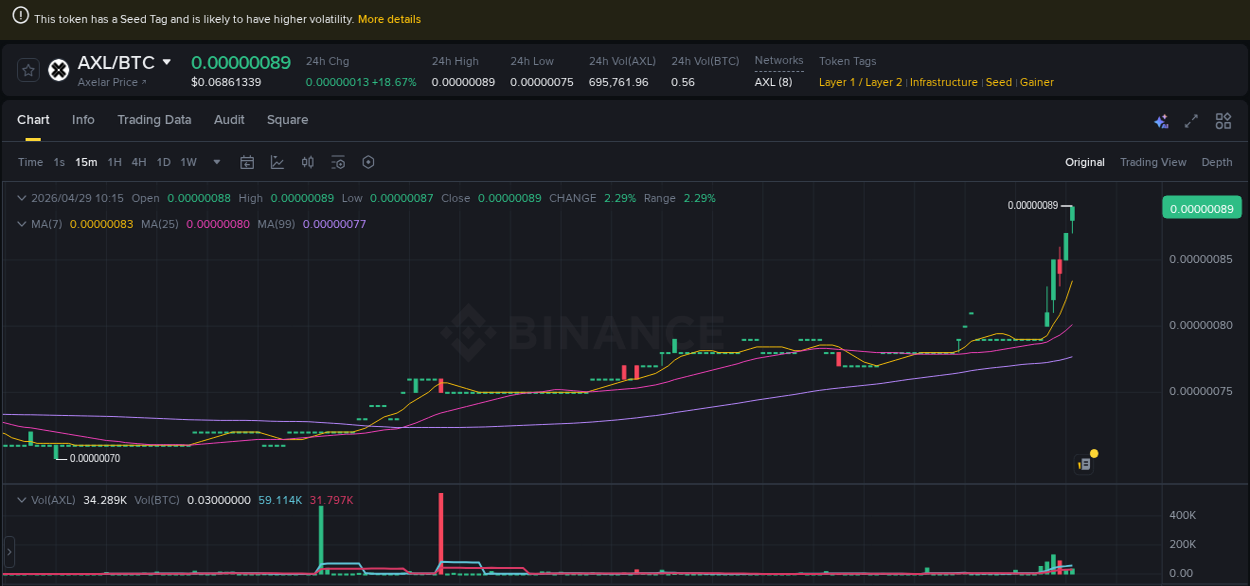This screenshot has height=586, width=1250.
Task: Collapse the Vol(AXL) volume panel
Action: coord(21,500)
